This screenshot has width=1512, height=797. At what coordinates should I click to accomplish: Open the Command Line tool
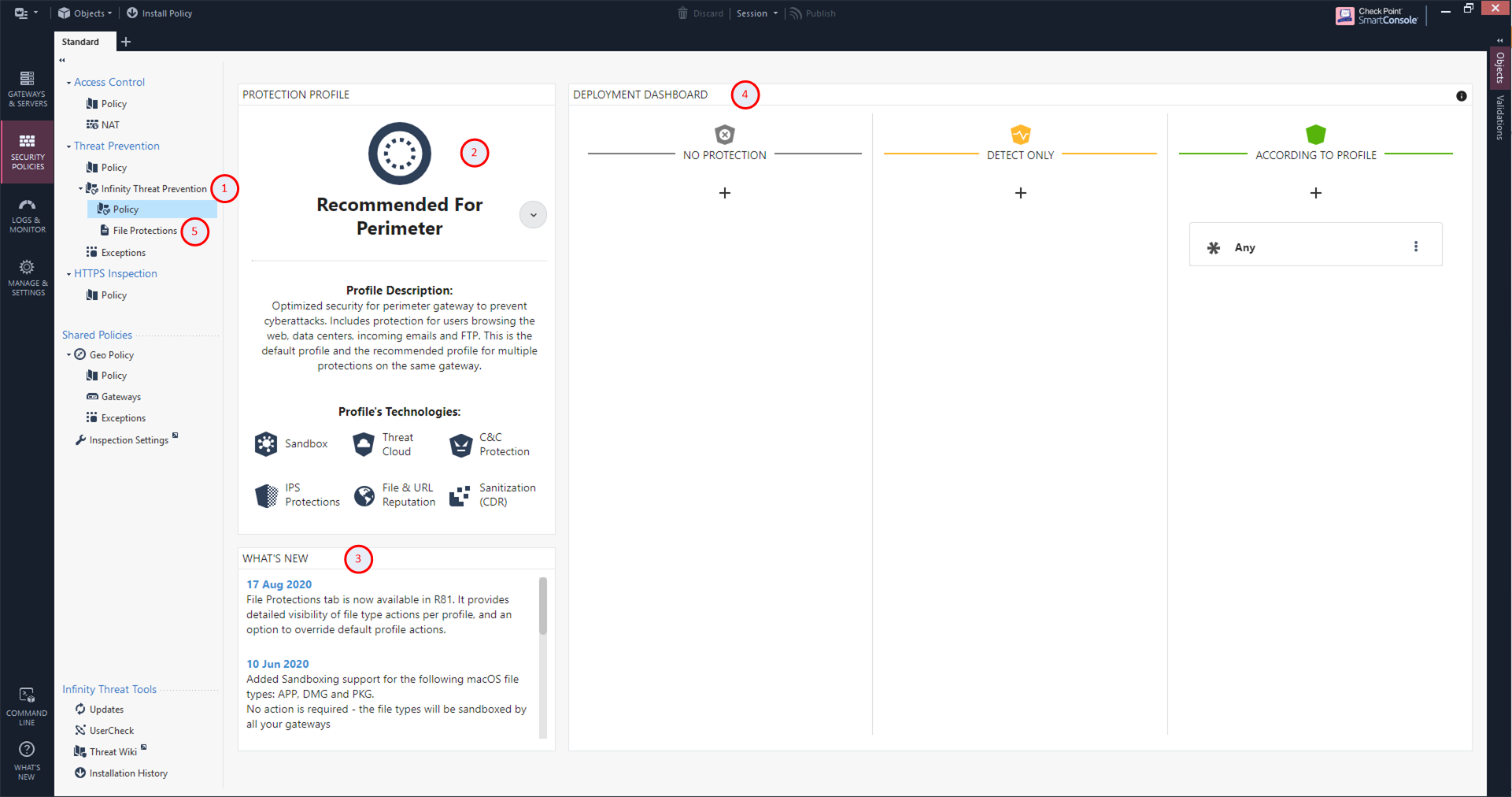(27, 706)
